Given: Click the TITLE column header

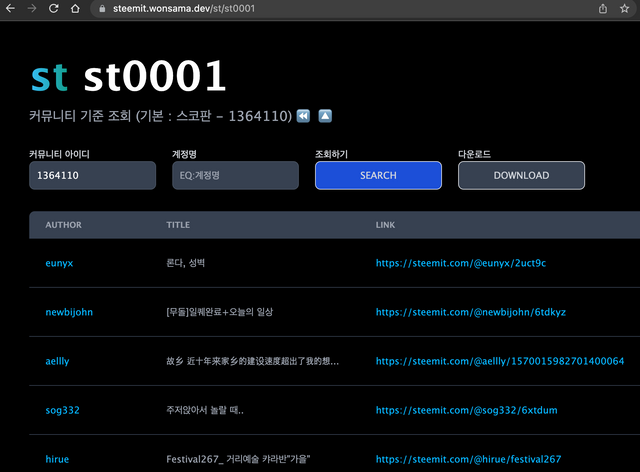Looking at the screenshot, I should pos(178,225).
